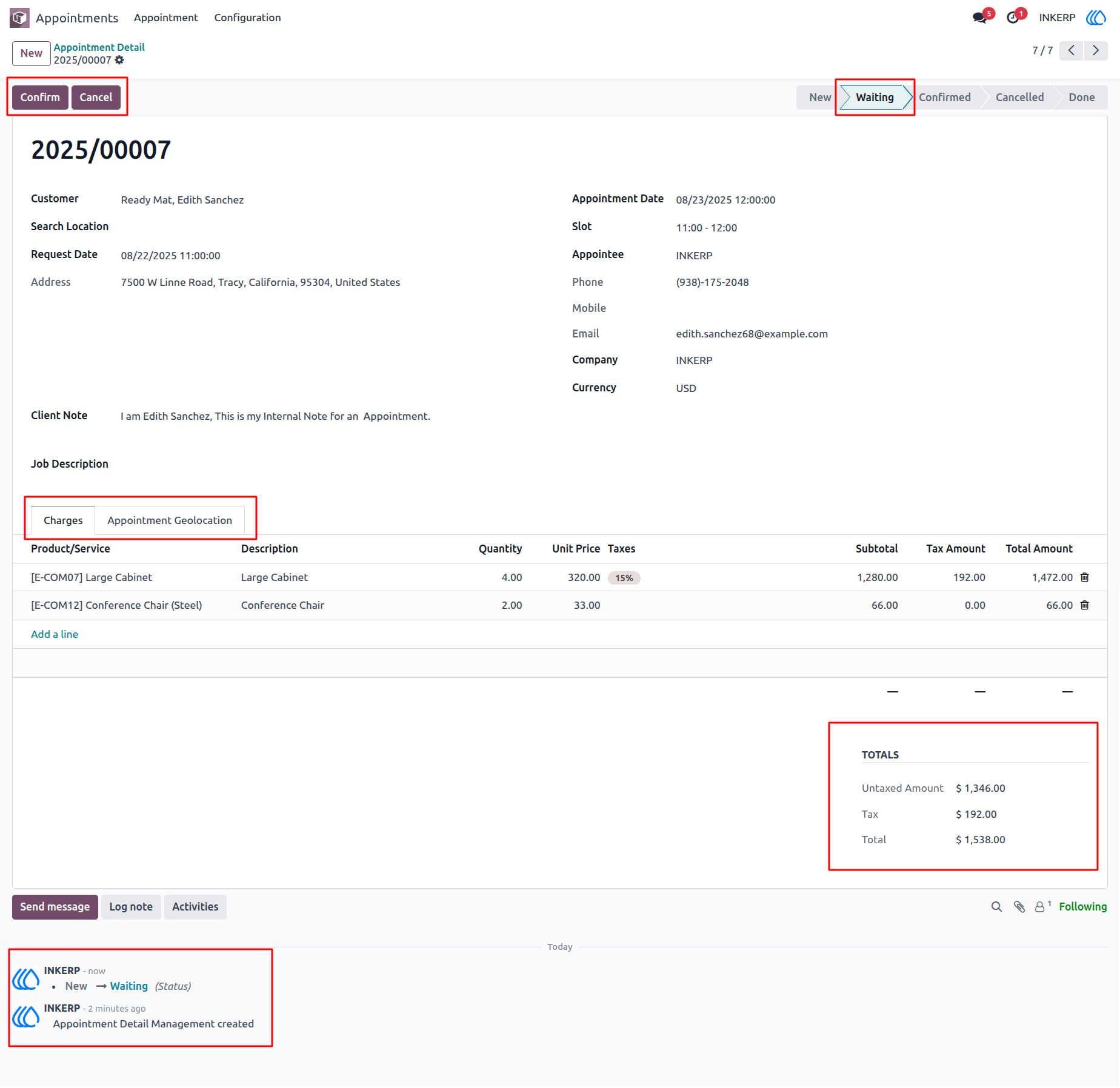
Task: Click Add a line link
Action: click(x=55, y=634)
